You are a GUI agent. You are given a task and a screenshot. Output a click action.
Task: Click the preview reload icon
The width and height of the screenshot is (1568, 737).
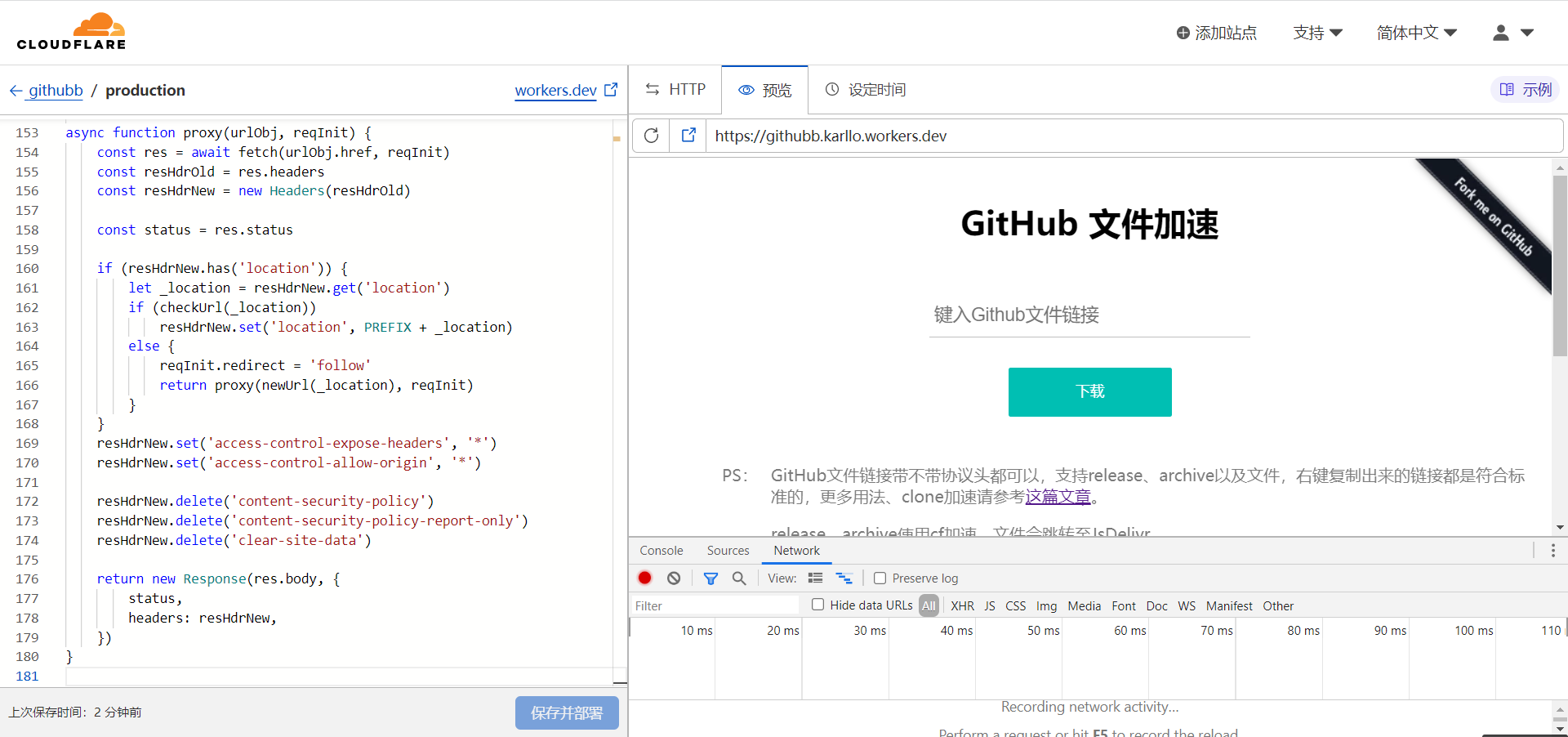coord(651,136)
